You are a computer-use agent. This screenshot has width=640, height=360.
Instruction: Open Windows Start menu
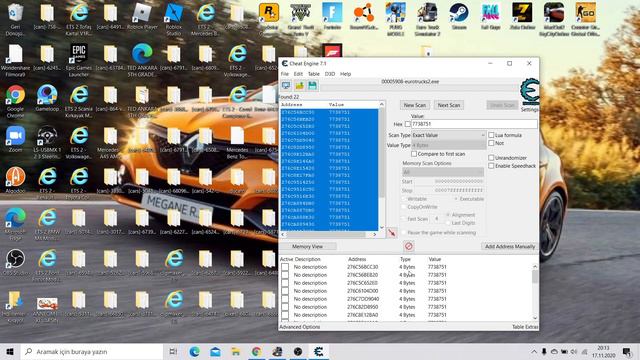[10, 351]
